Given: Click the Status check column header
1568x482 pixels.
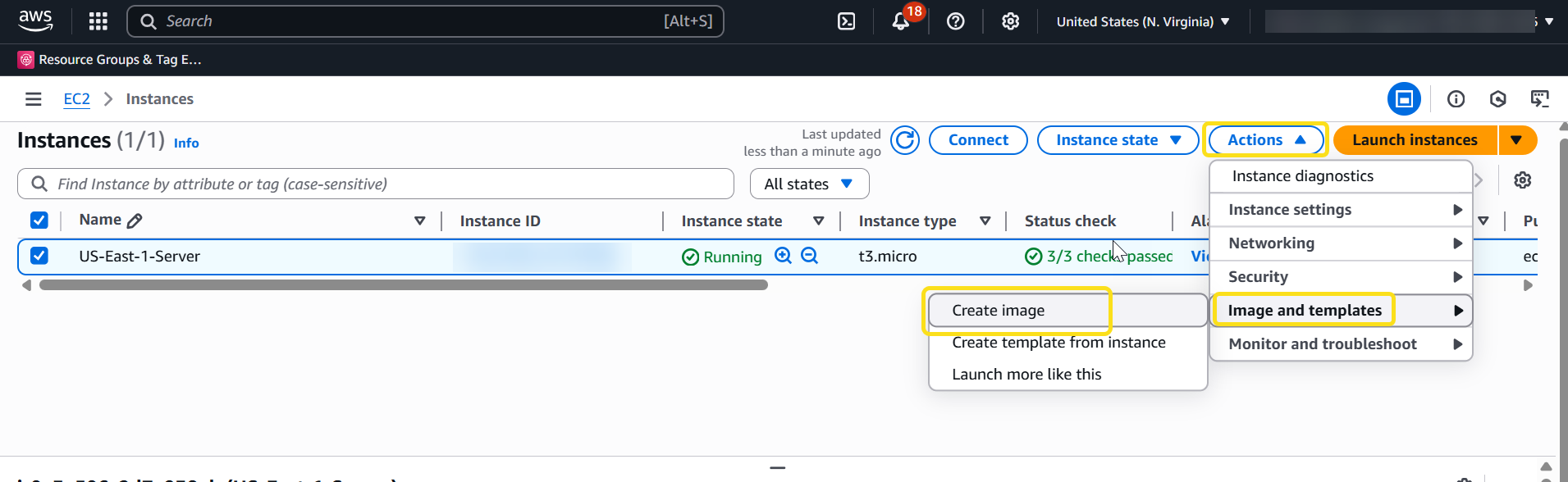Looking at the screenshot, I should [1070, 221].
